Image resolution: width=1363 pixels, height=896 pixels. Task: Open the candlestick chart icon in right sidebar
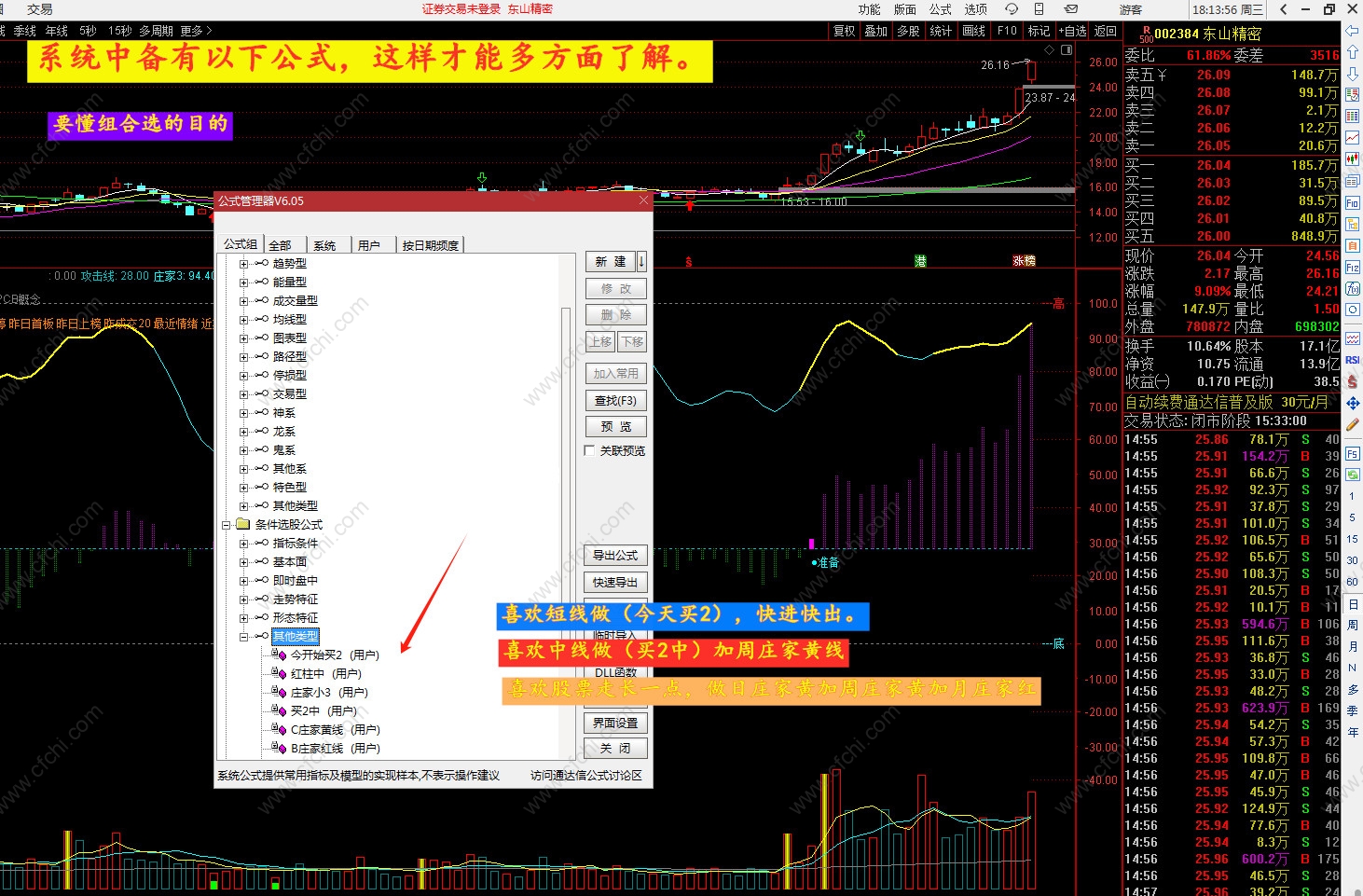click(1353, 159)
